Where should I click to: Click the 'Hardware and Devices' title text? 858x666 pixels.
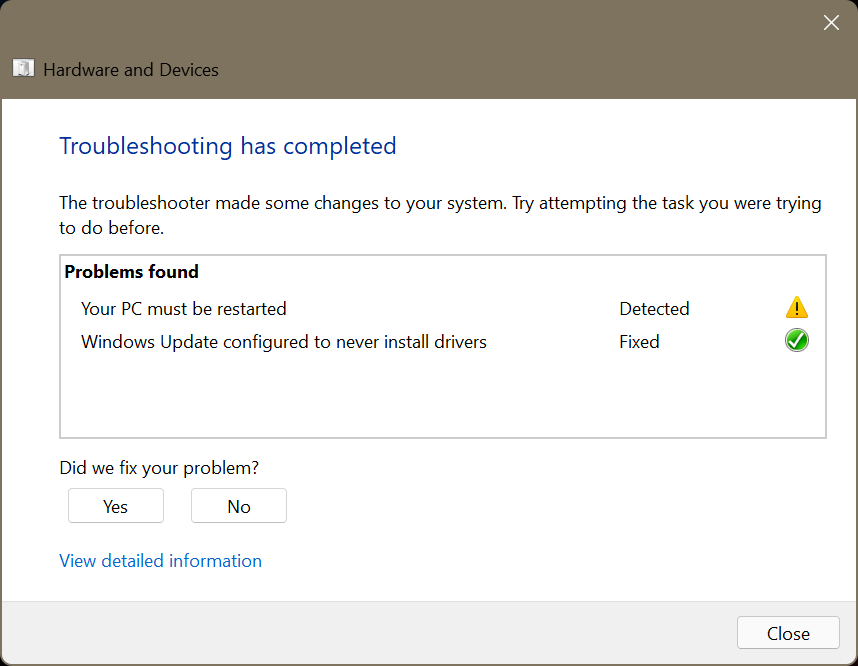click(x=131, y=70)
